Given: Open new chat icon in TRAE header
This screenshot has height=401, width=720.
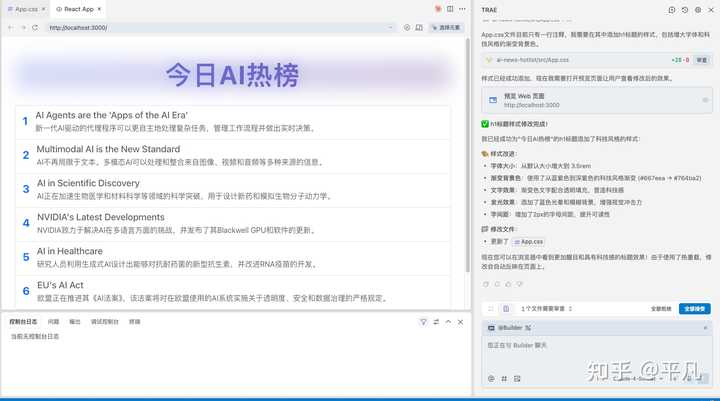Looking at the screenshot, I should 672,10.
